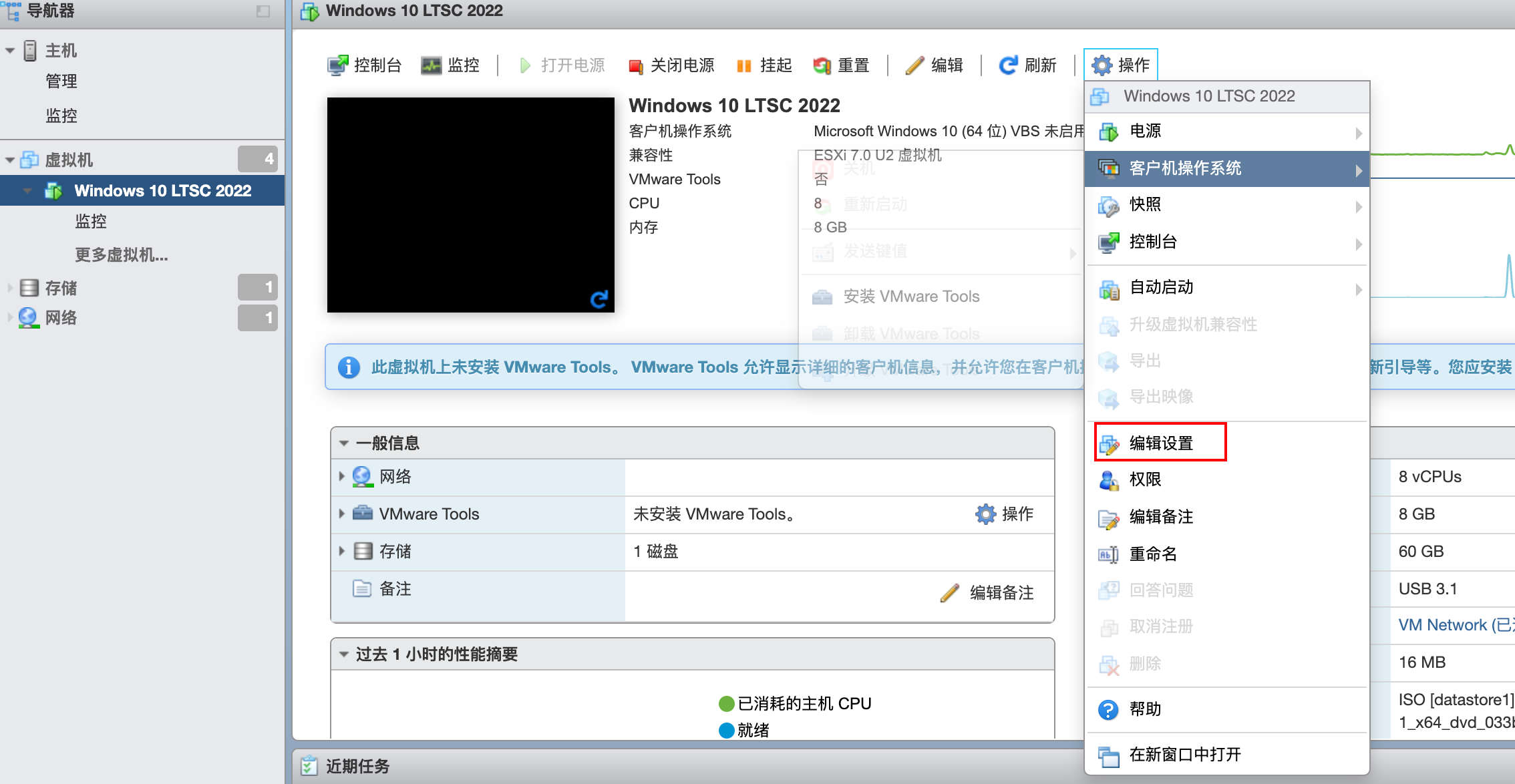
Task: Click the 刷新 refresh button
Action: (1027, 65)
